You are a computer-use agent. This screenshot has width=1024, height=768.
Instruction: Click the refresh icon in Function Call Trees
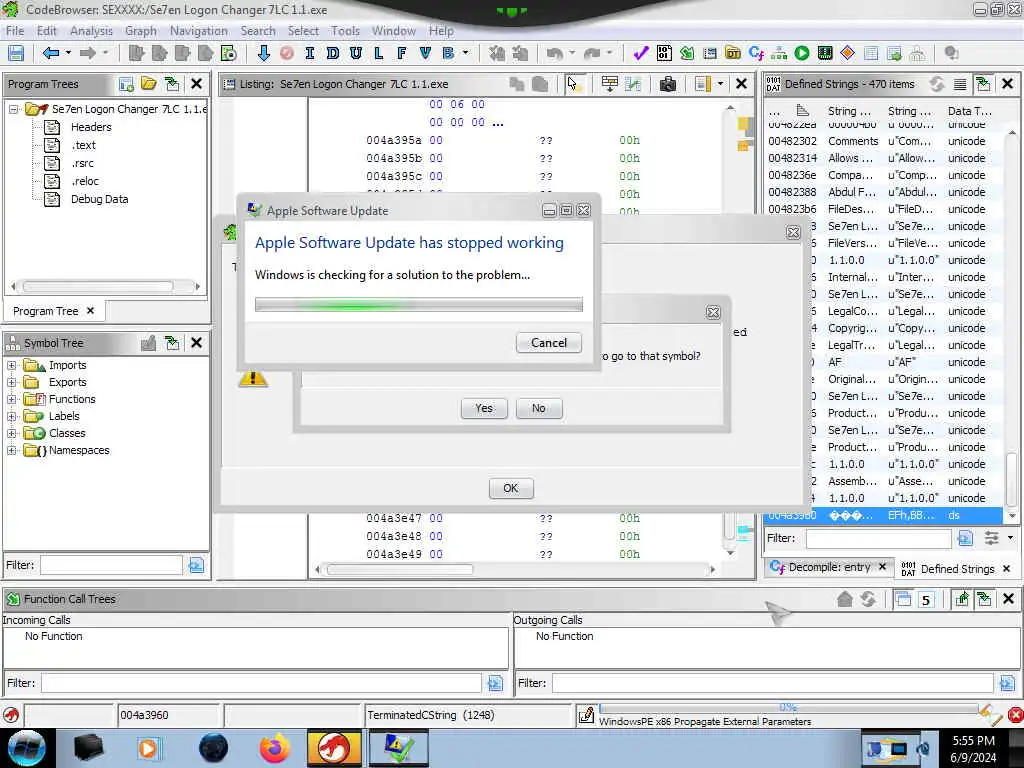[868, 599]
